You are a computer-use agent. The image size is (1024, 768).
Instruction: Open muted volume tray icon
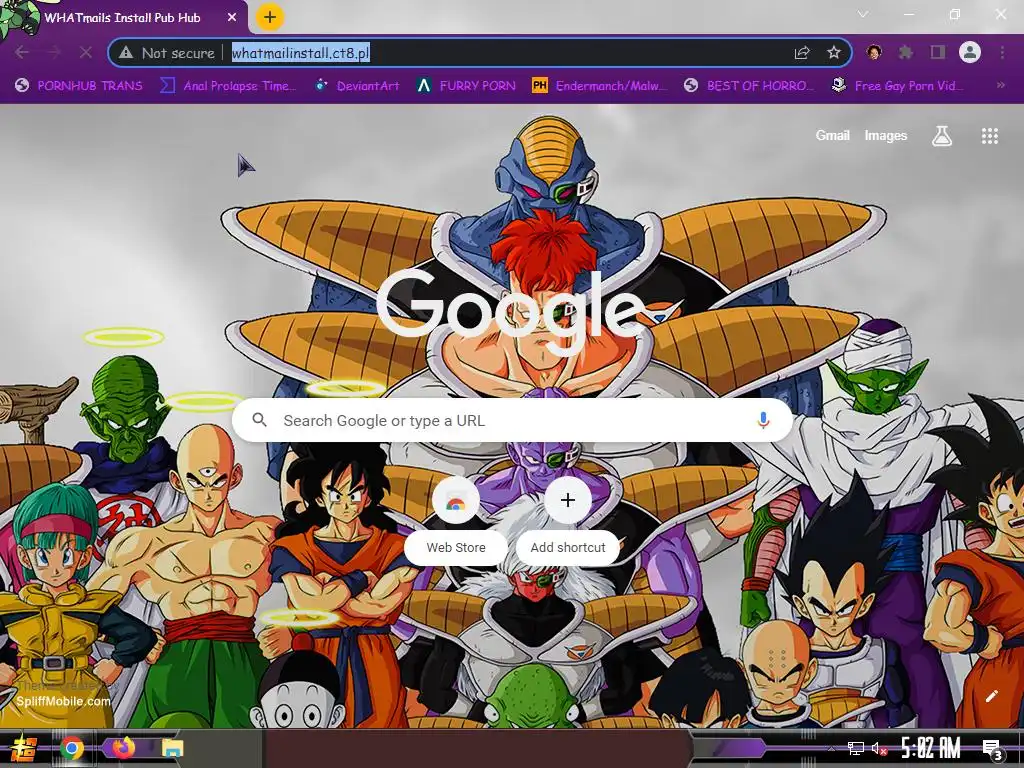(x=880, y=748)
